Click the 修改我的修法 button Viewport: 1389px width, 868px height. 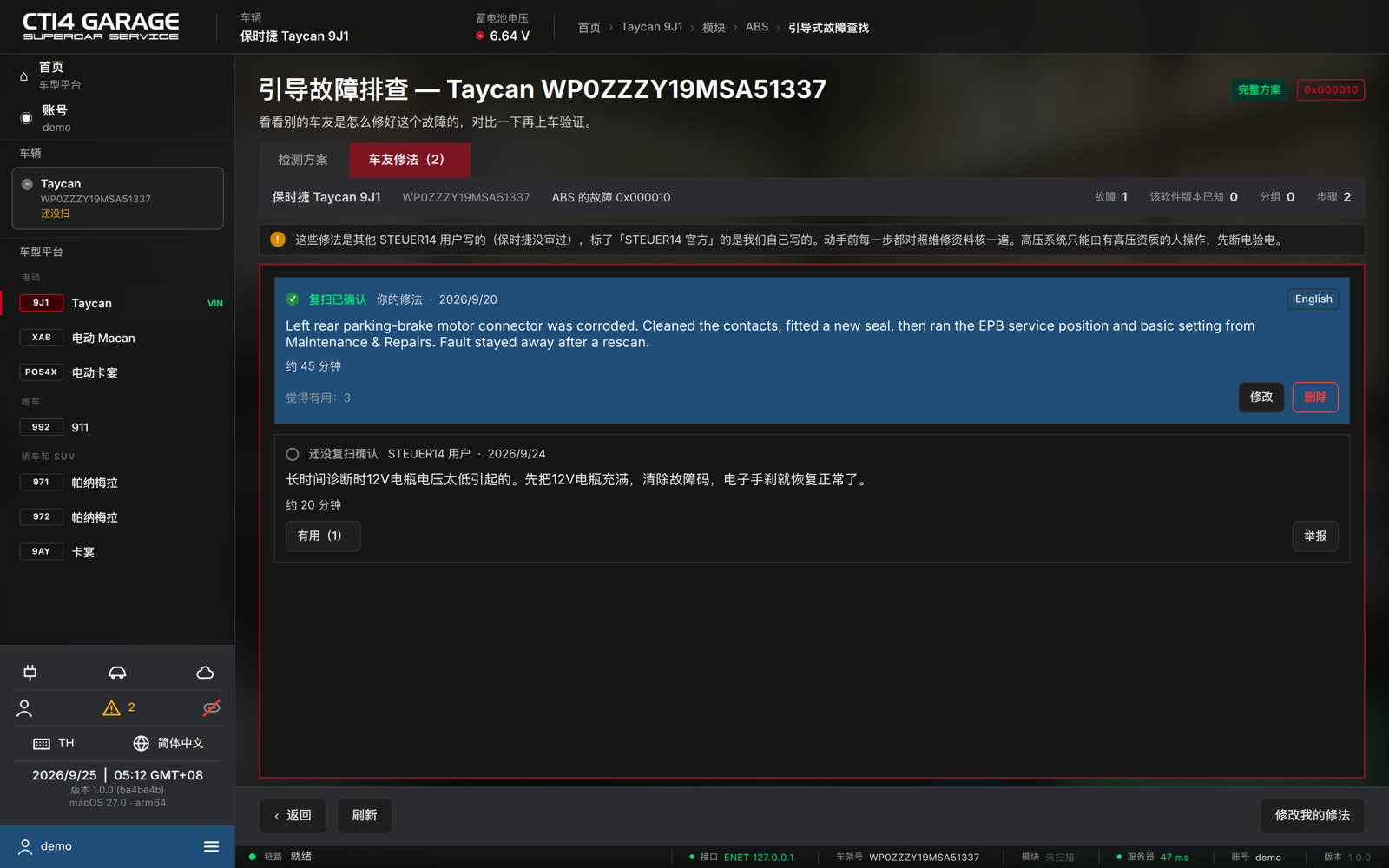pyautogui.click(x=1312, y=815)
